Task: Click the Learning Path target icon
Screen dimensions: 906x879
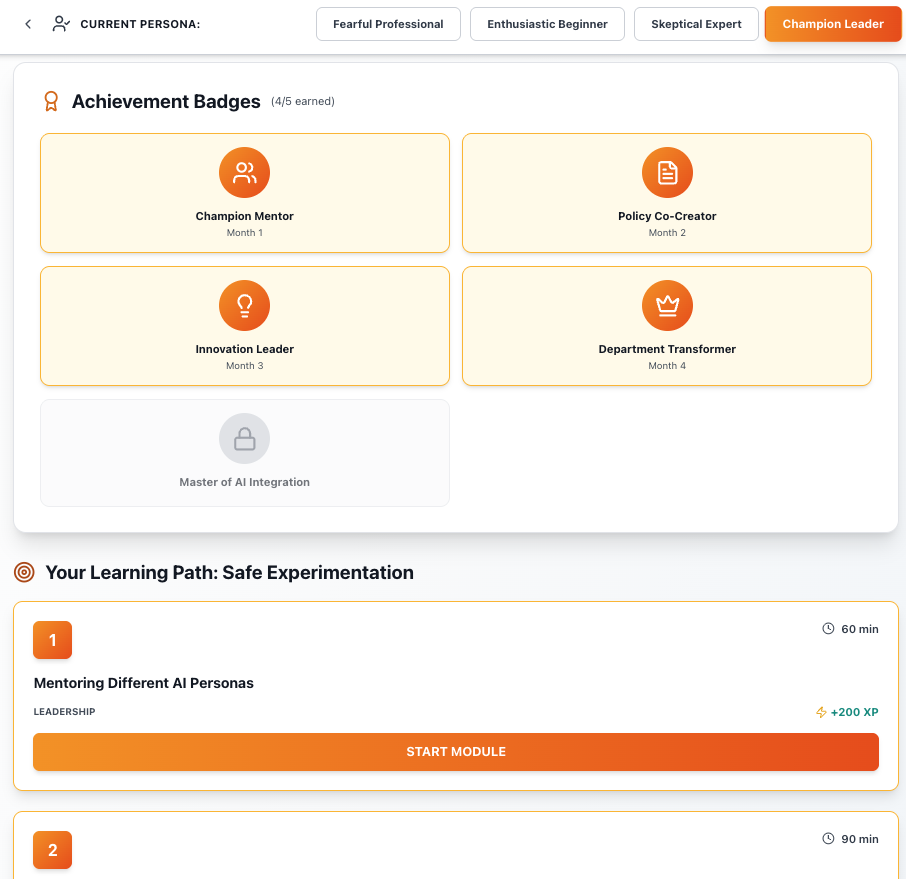Action: (25, 573)
